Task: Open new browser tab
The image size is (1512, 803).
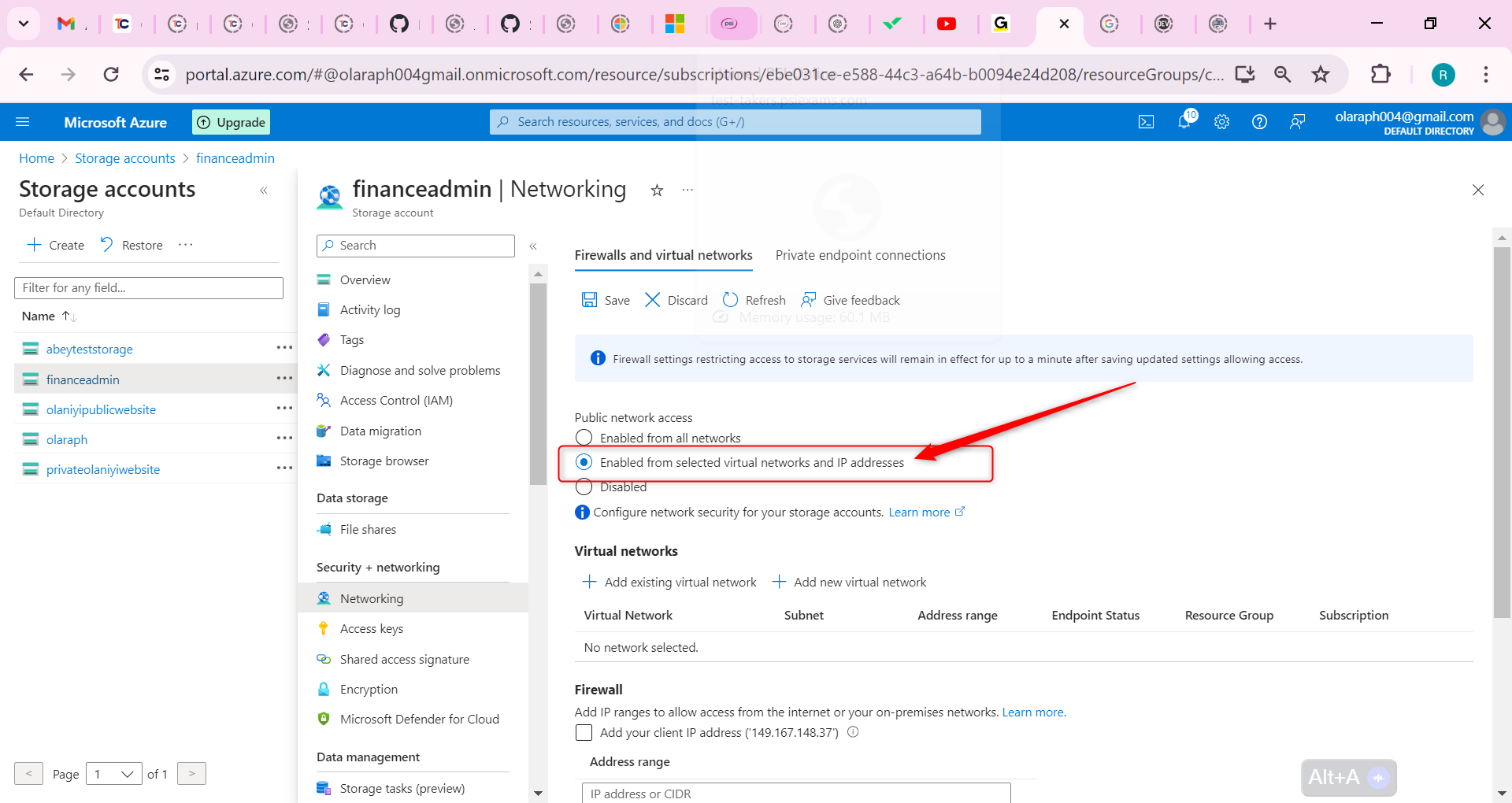Action: click(x=1270, y=24)
